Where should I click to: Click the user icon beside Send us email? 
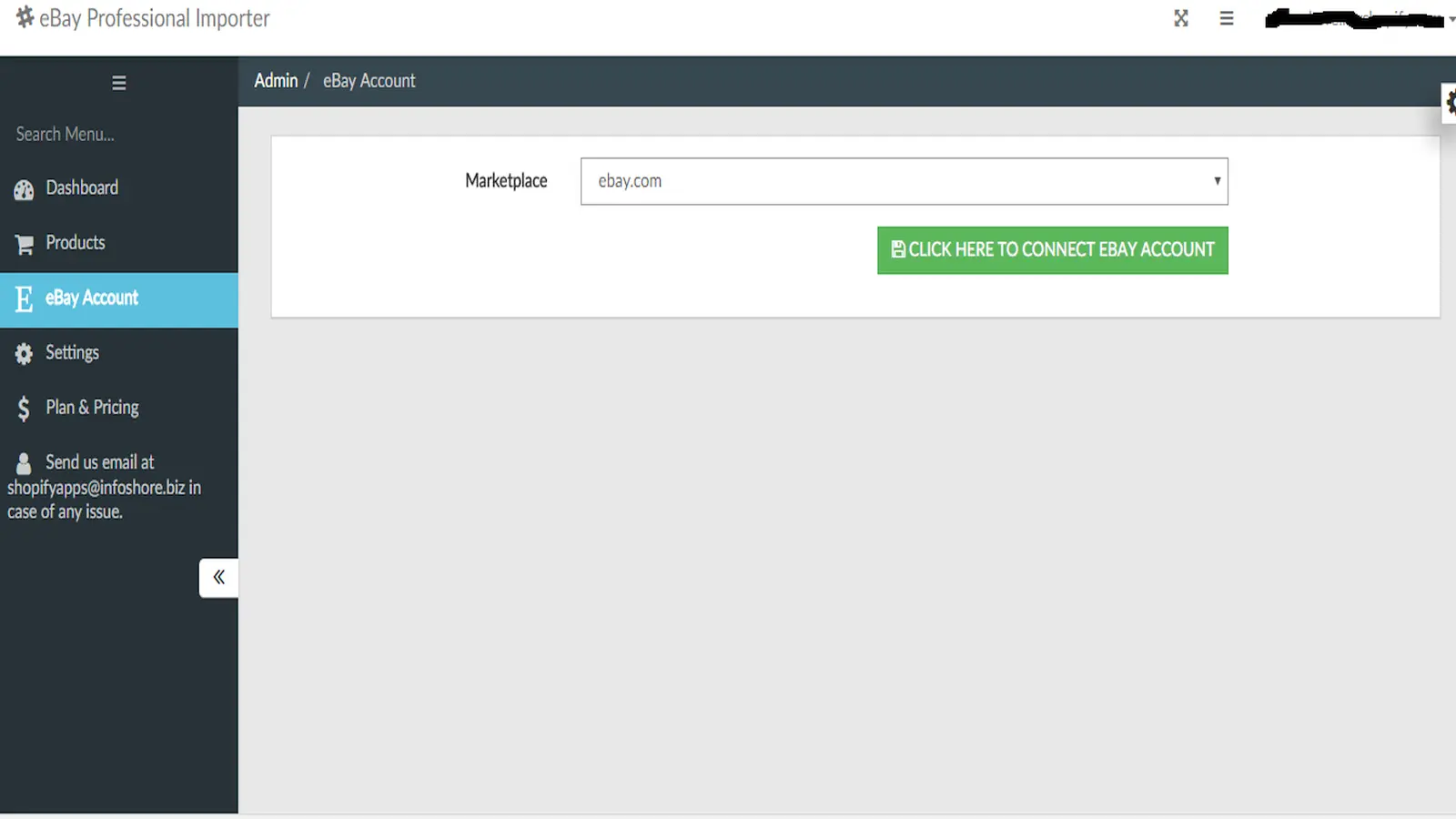point(24,463)
